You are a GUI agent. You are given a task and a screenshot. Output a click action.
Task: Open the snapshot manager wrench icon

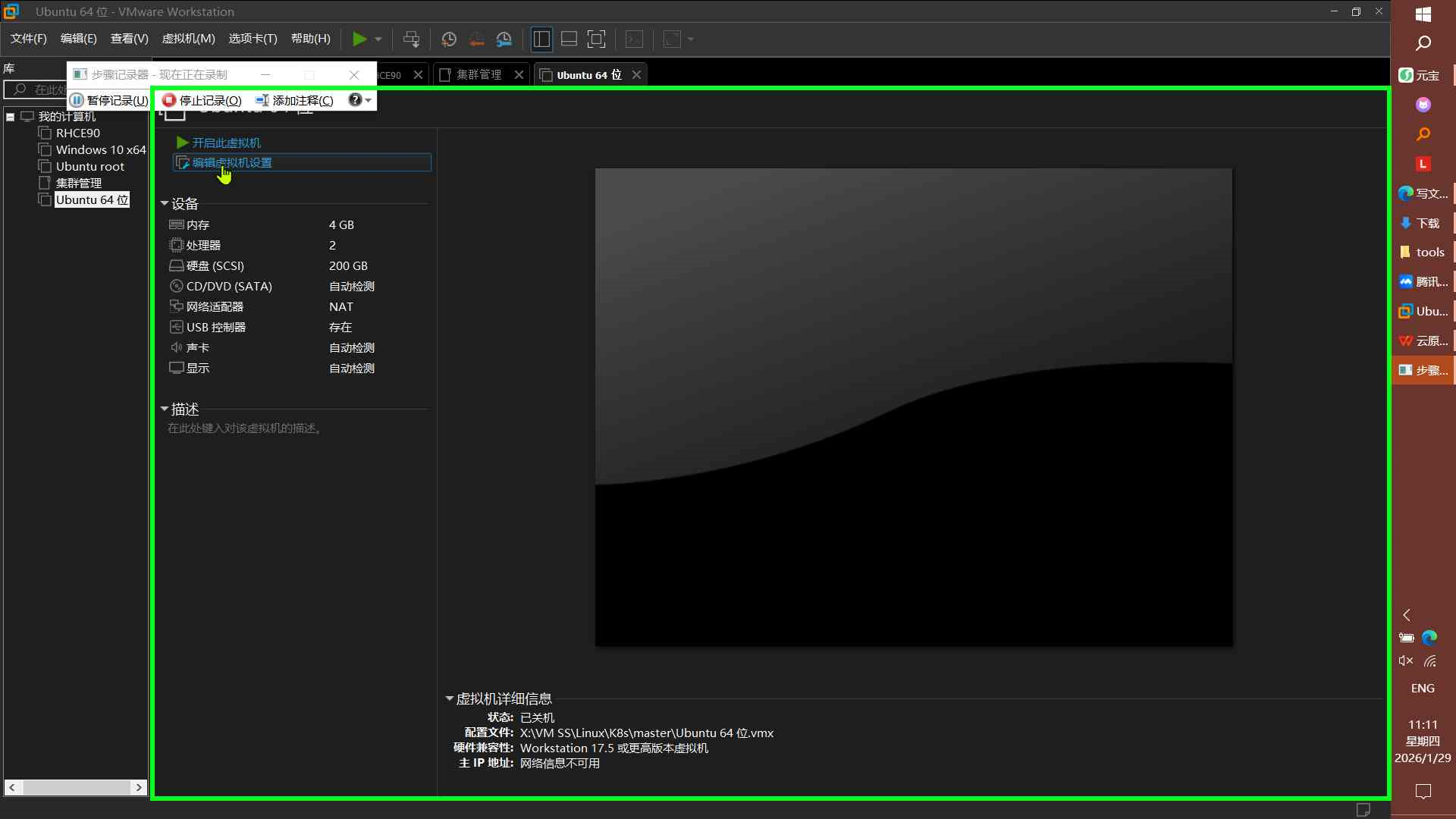click(x=504, y=39)
